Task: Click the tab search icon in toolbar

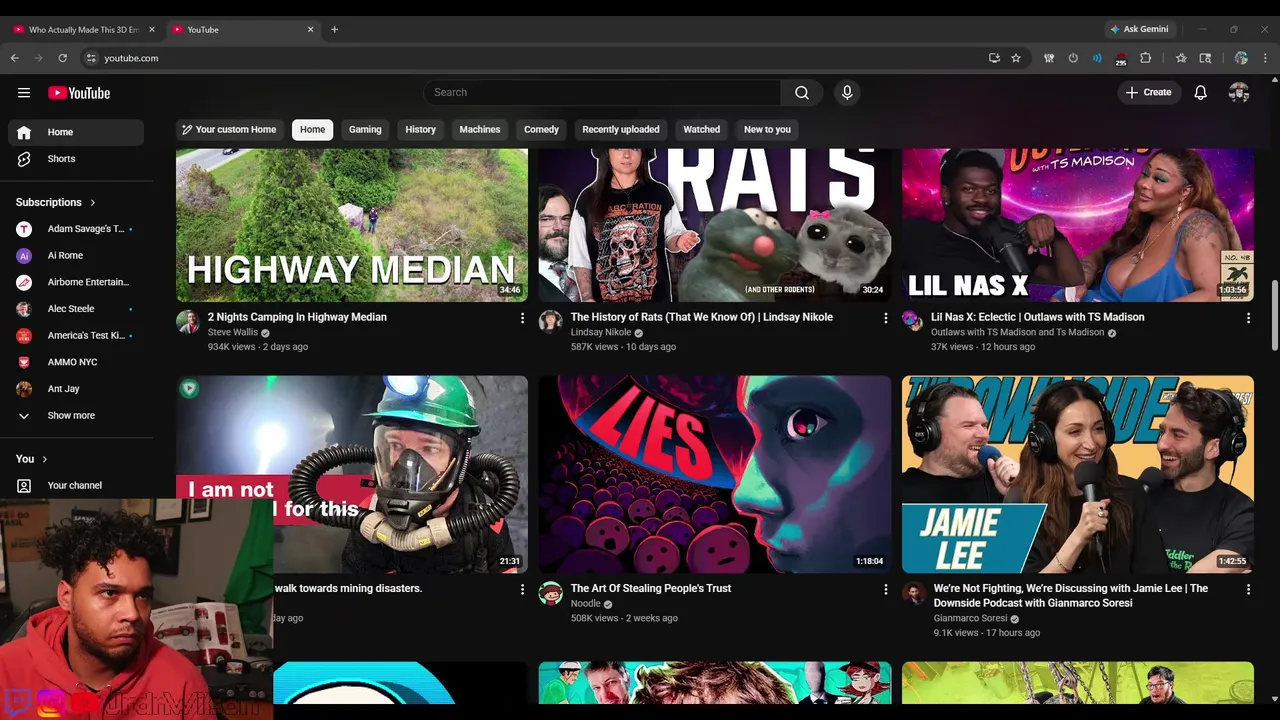Action: [x=1205, y=58]
